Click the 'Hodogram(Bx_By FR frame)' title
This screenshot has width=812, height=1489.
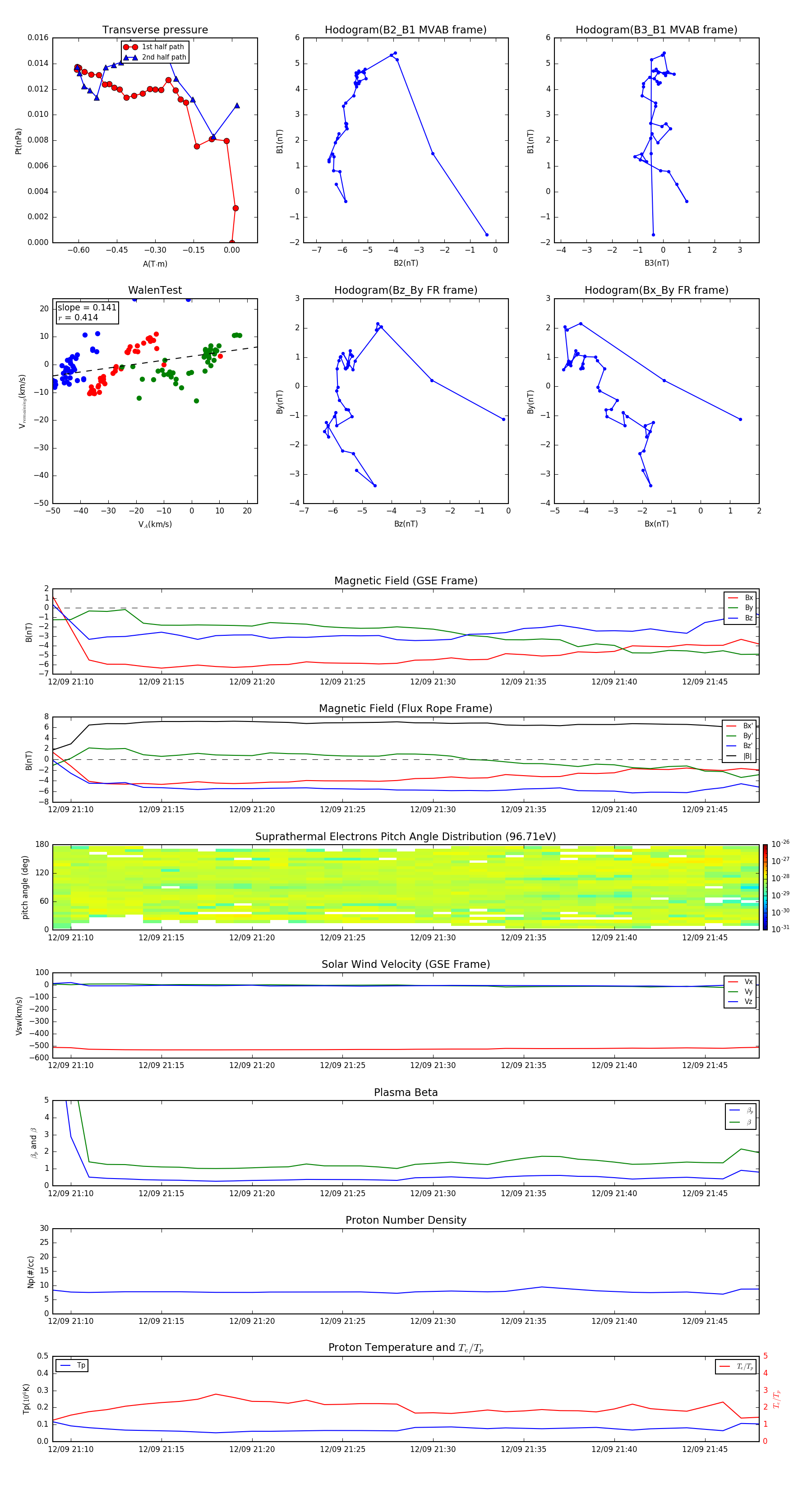pyautogui.click(x=656, y=290)
